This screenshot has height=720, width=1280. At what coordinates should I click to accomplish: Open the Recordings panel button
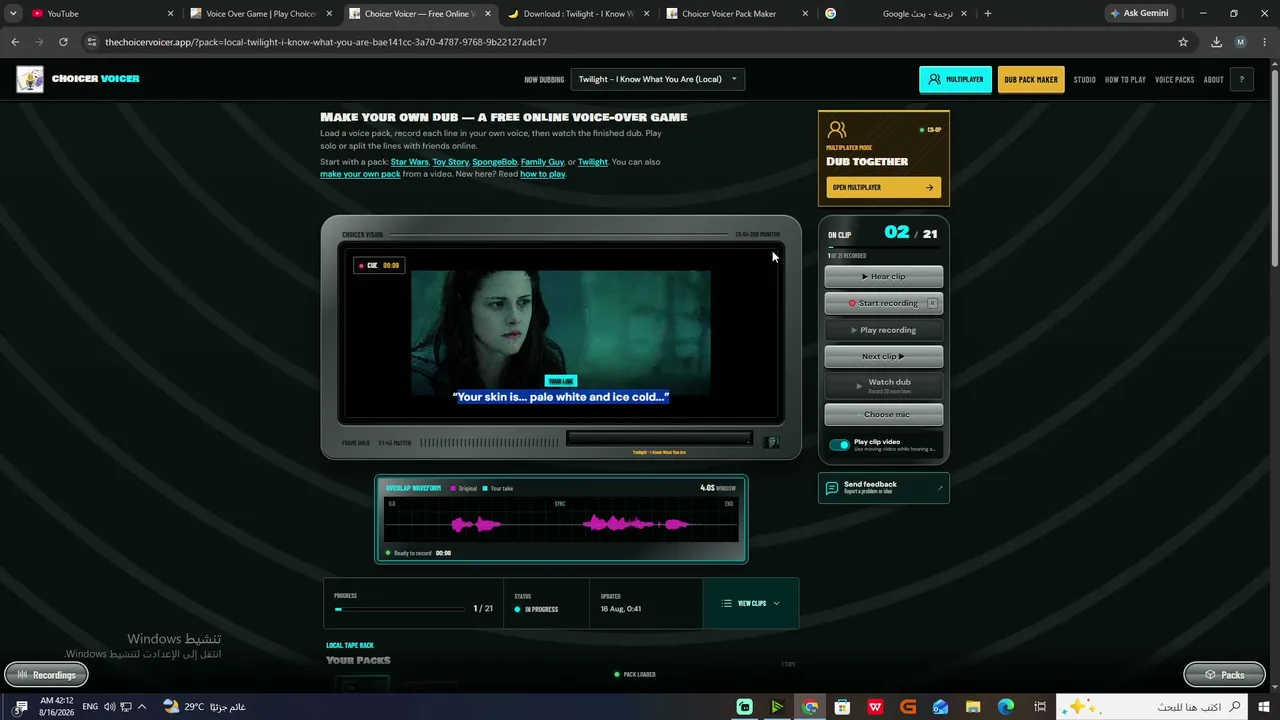[x=46, y=675]
